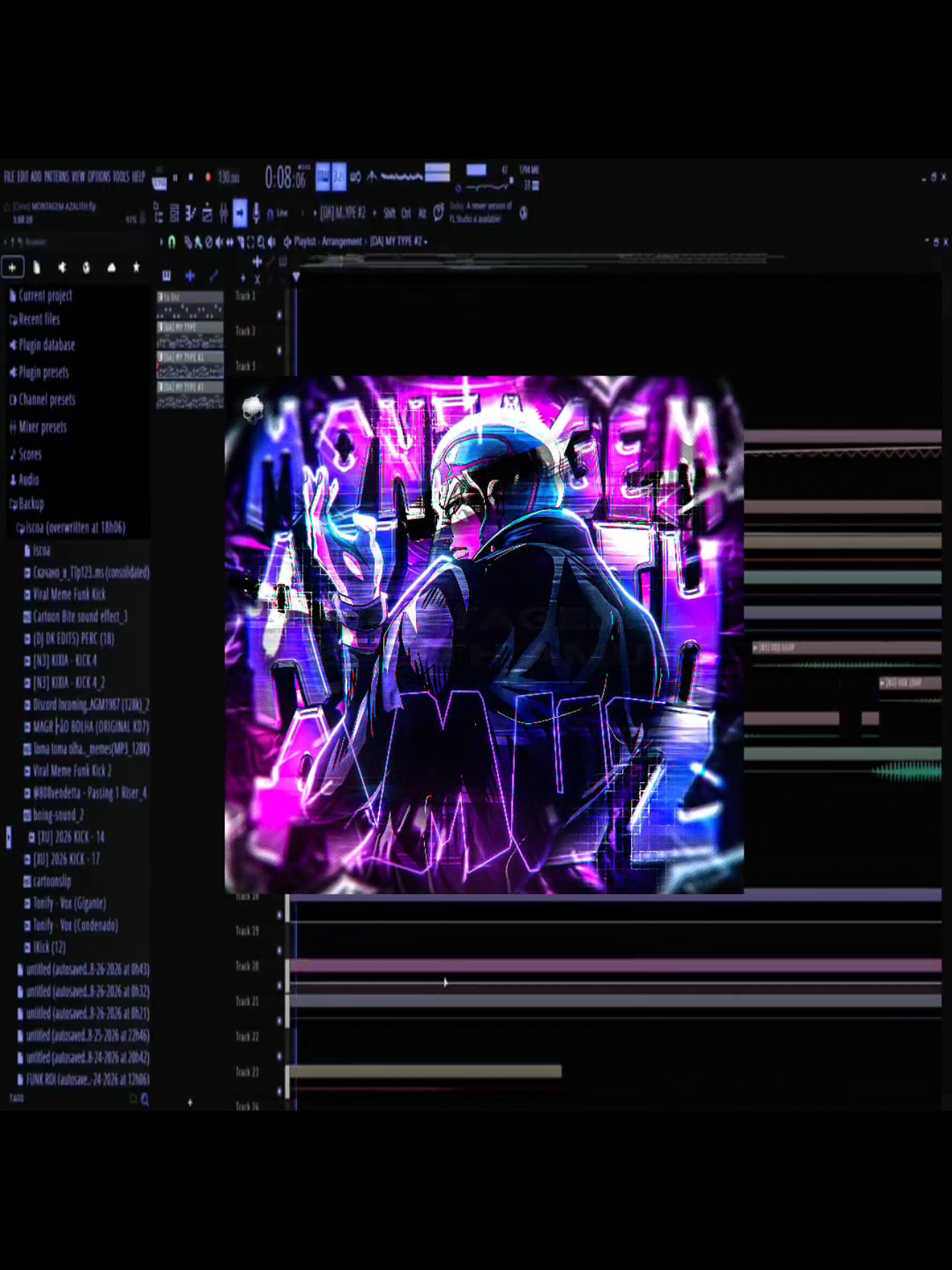Expand the Mixer presets folder
The image size is (952, 1270).
pyautogui.click(x=38, y=427)
